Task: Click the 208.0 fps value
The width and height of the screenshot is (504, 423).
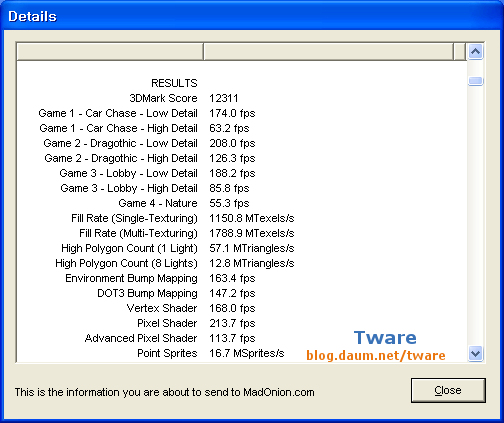Action: [x=232, y=143]
